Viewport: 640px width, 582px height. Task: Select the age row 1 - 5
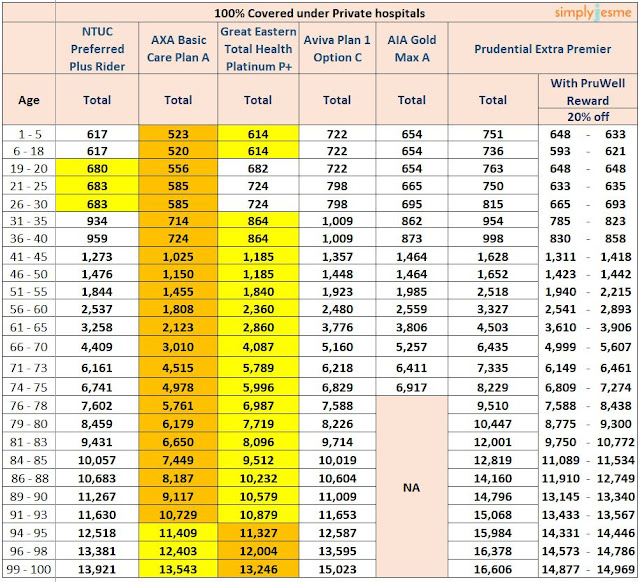coord(30,134)
